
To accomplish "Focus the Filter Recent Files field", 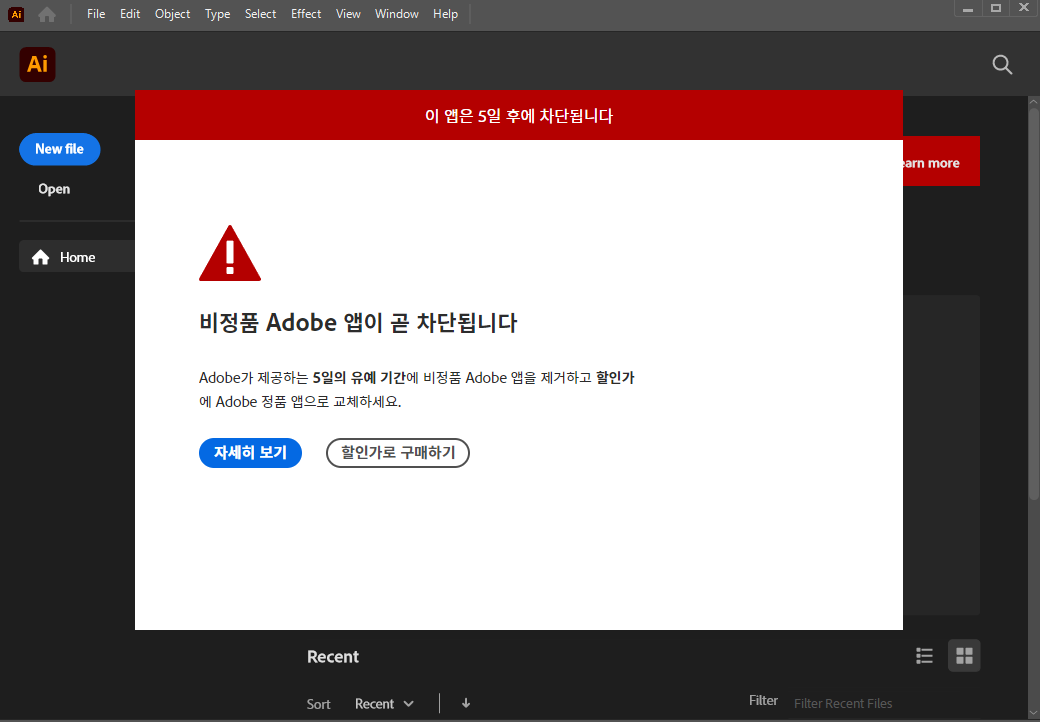I will [842, 703].
